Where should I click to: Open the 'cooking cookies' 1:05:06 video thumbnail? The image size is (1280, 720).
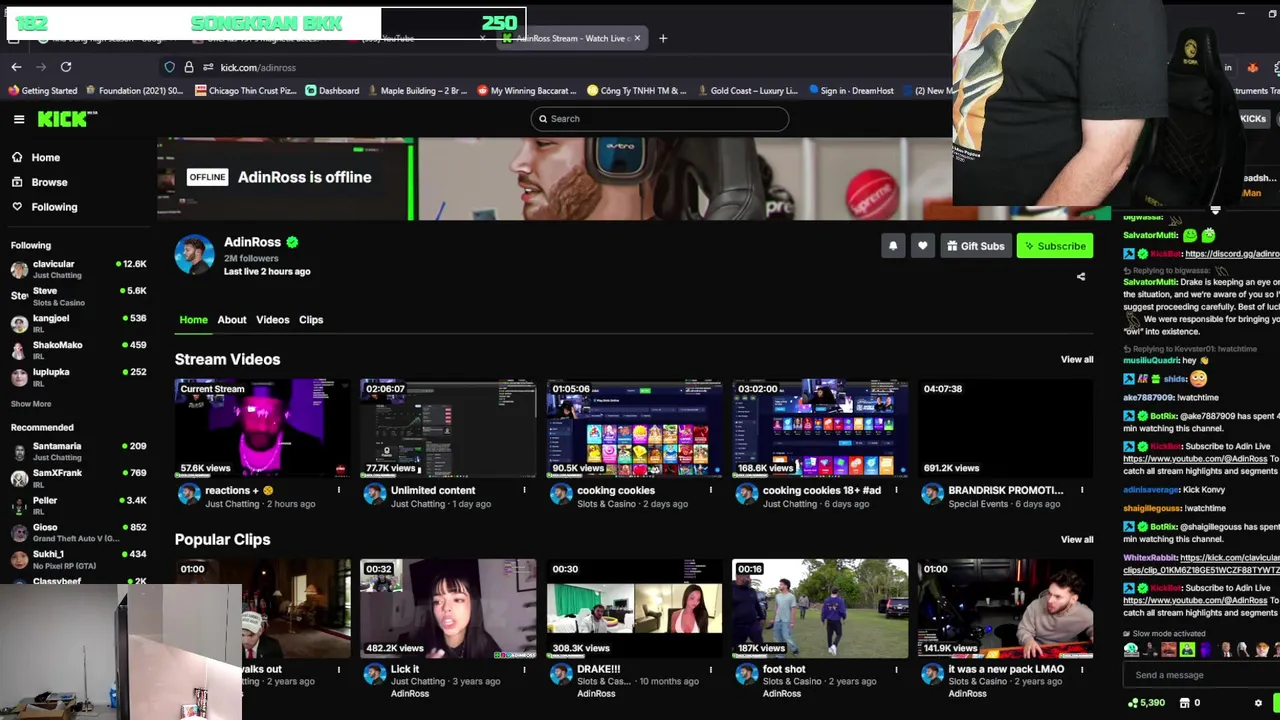point(634,428)
